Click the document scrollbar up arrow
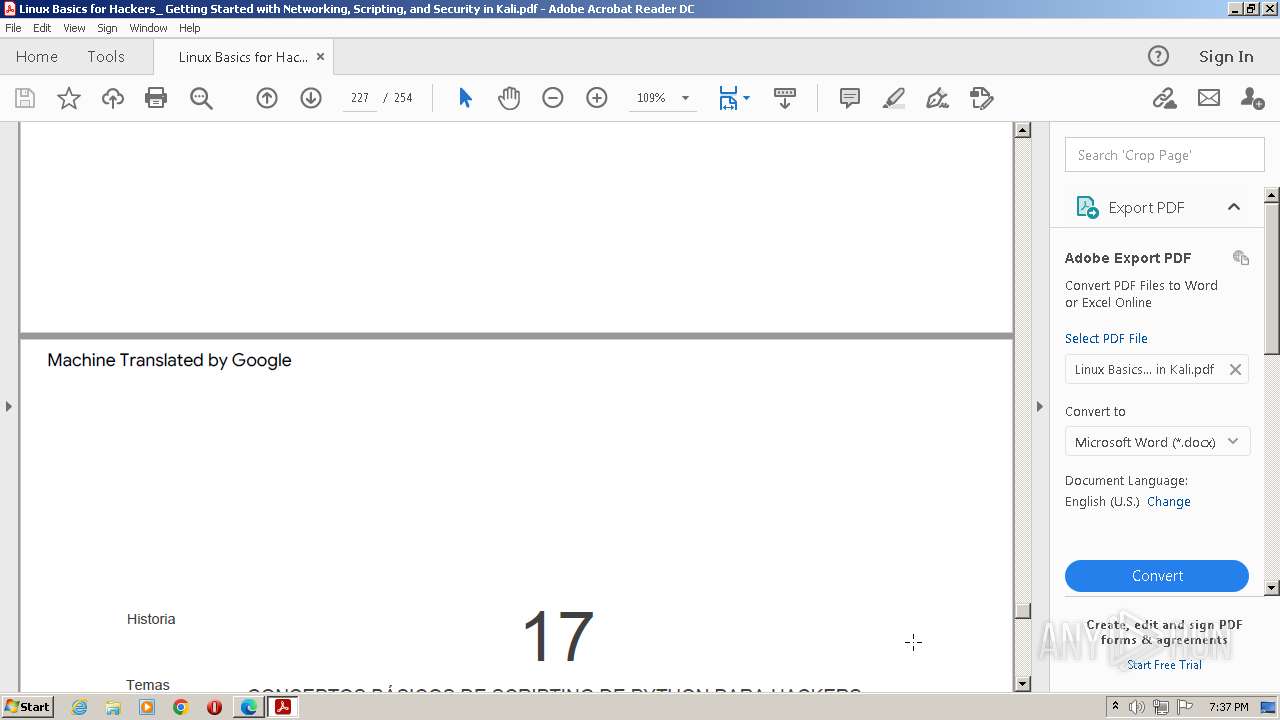The width and height of the screenshot is (1280, 720). (1022, 130)
